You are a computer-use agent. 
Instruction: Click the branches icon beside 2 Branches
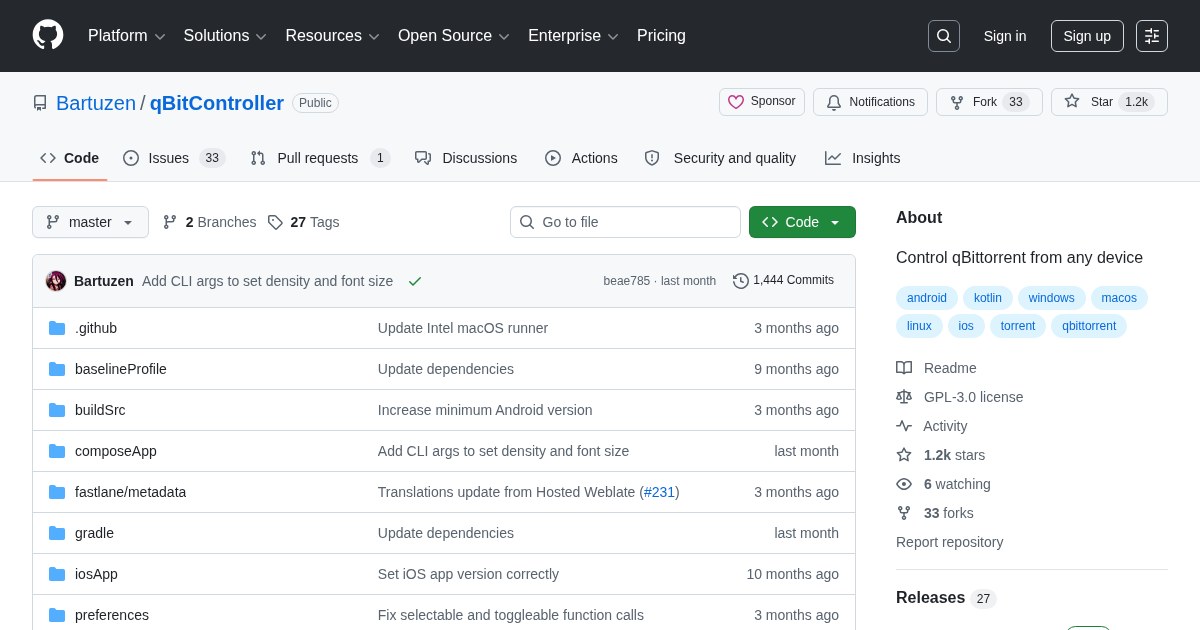(x=170, y=222)
